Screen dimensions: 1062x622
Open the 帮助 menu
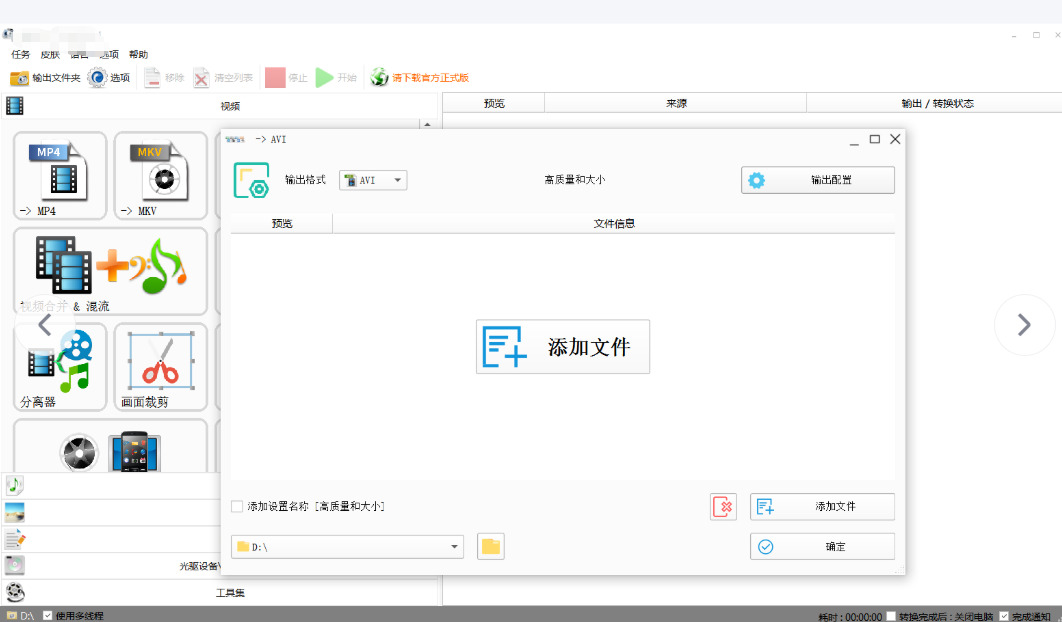pos(138,55)
